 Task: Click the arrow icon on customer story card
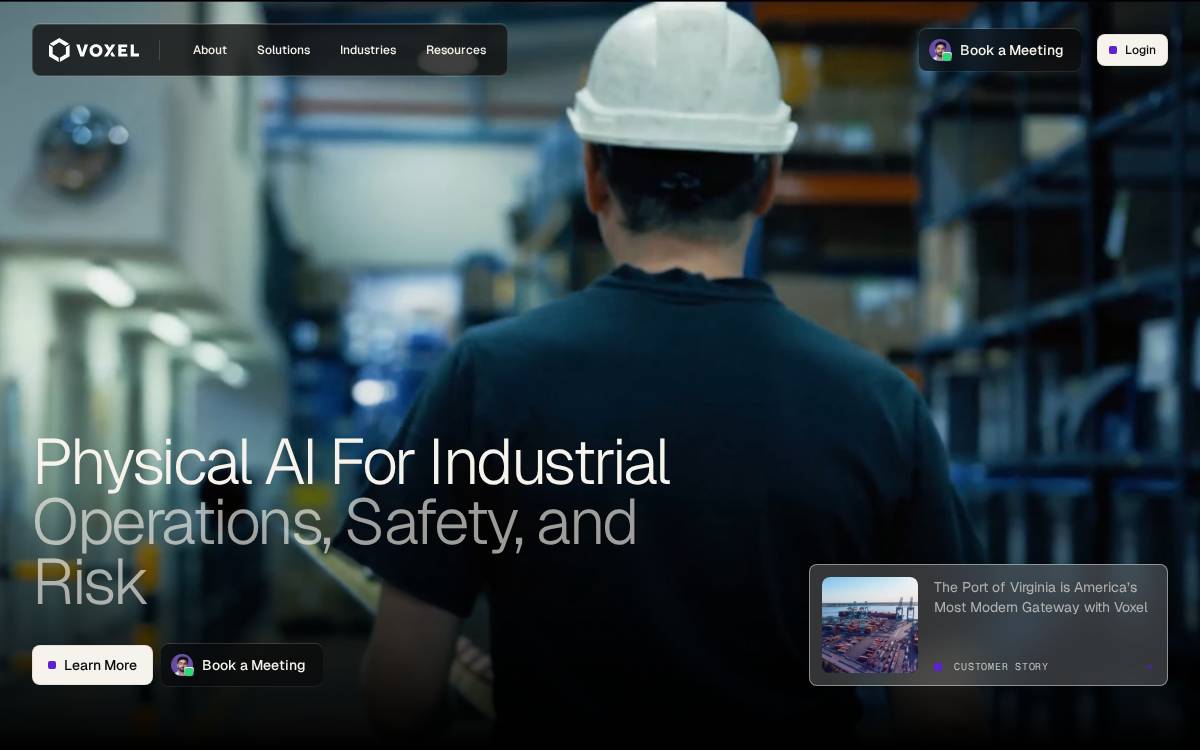click(1149, 667)
